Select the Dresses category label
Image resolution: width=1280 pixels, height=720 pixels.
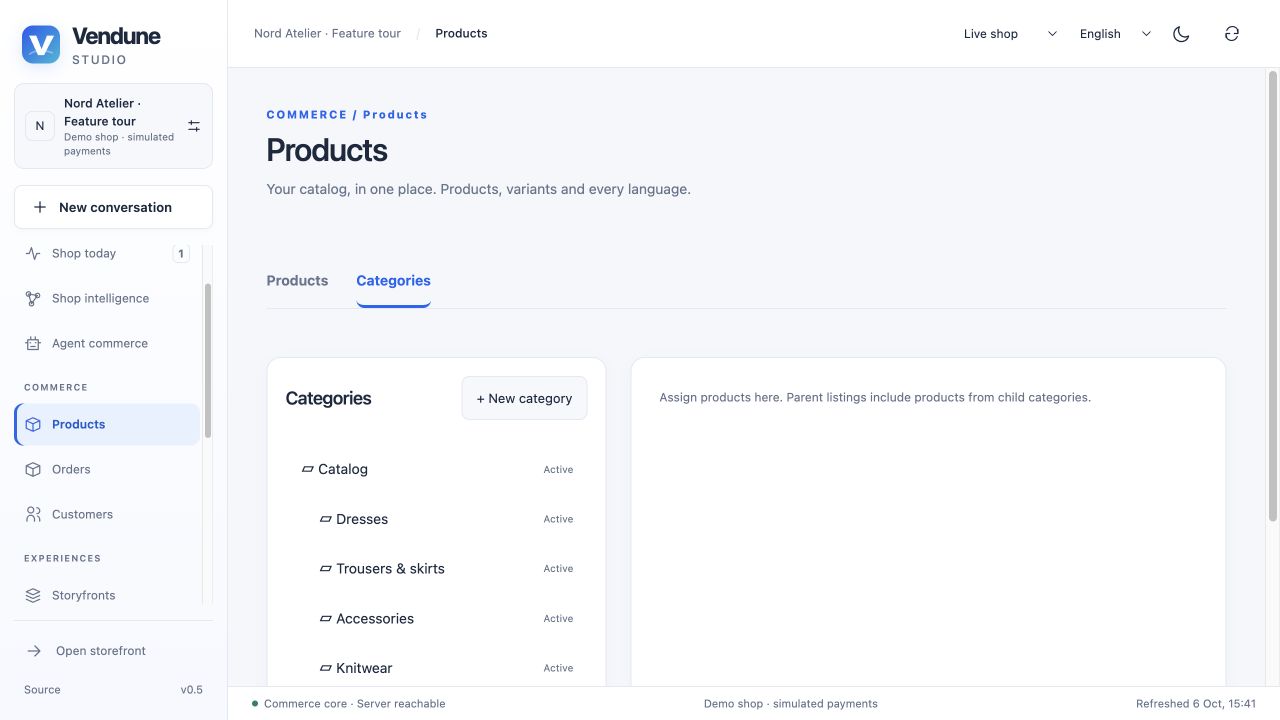pyautogui.click(x=362, y=519)
